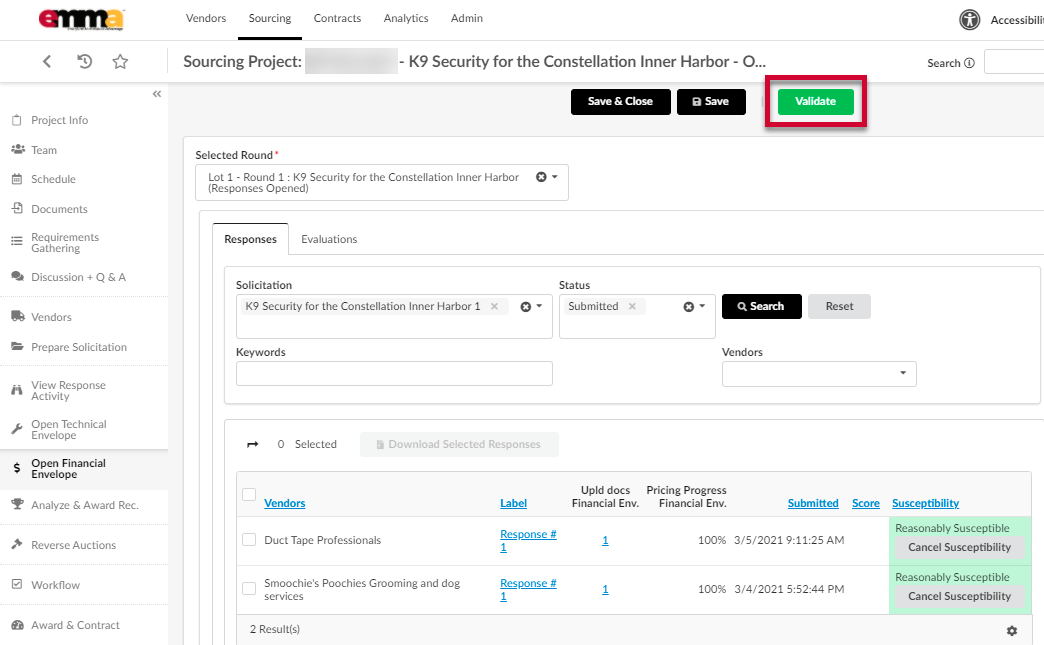Mark project as favorite with star icon

coord(120,62)
